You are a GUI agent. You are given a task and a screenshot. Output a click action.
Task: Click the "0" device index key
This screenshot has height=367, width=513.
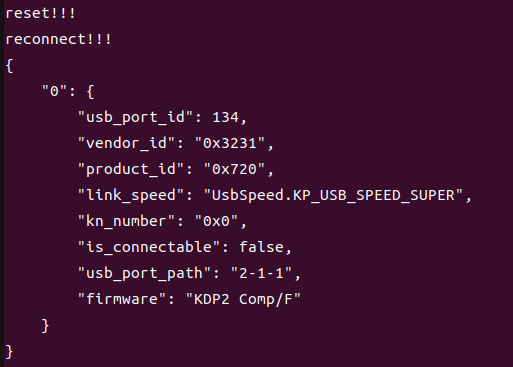54,91
